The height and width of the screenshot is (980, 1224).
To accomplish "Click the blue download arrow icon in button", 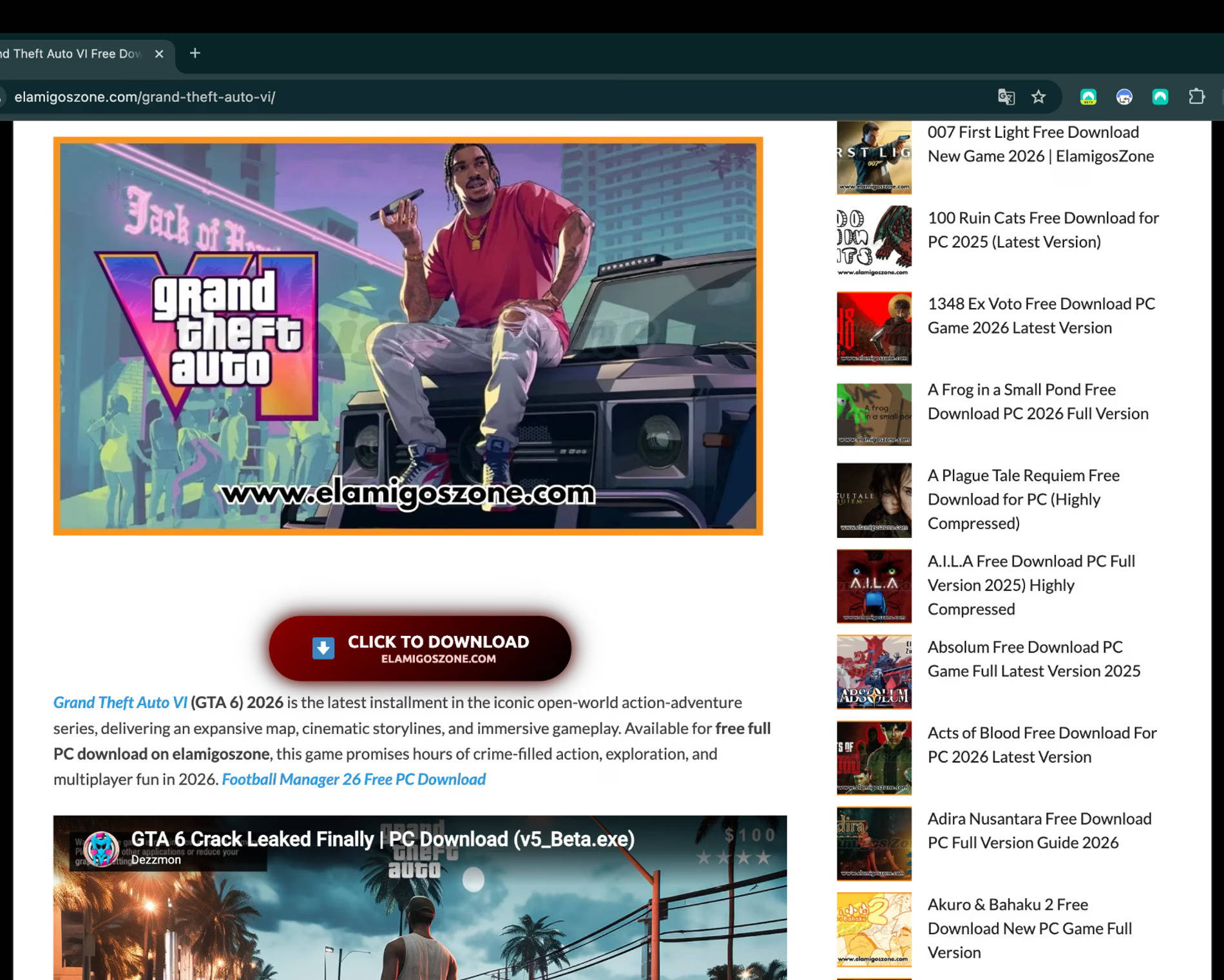I will click(x=323, y=648).
